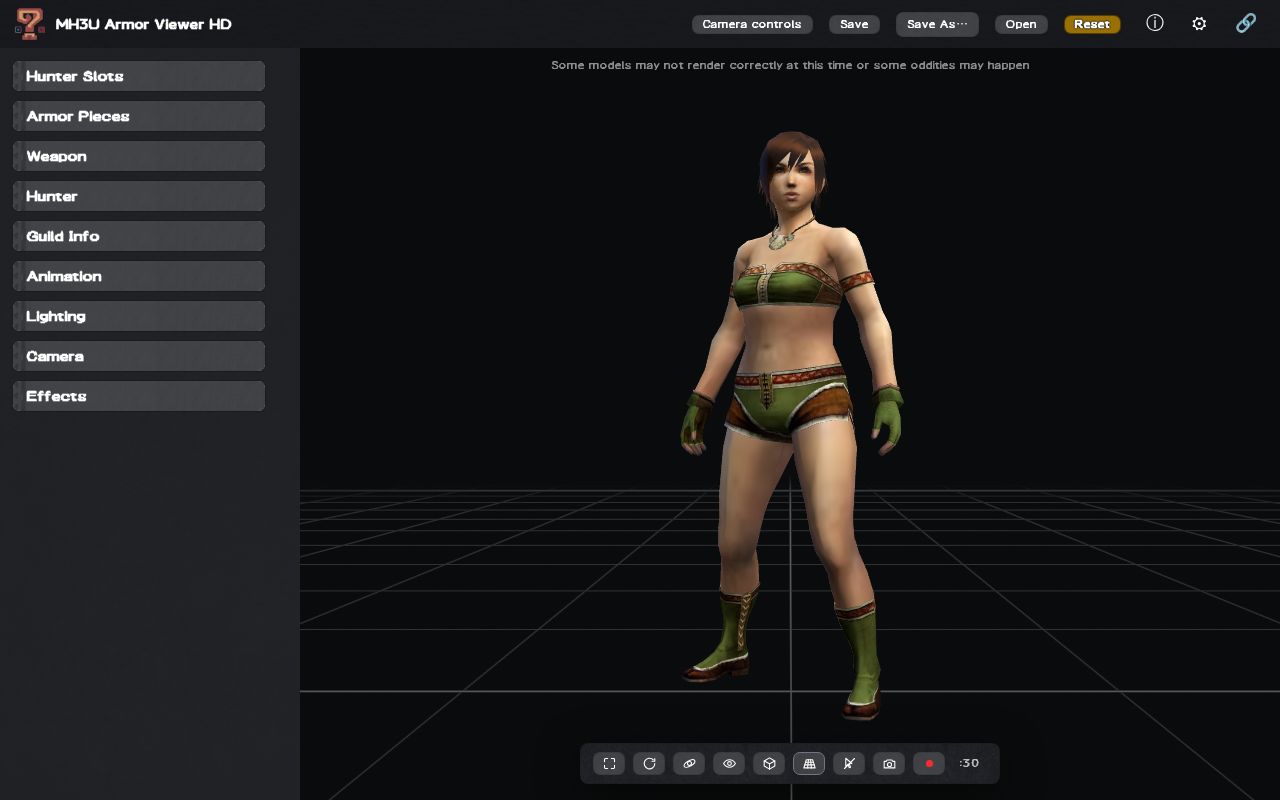This screenshot has width=1280, height=800.
Task: Toggle the eye visibility icon
Action: point(729,763)
